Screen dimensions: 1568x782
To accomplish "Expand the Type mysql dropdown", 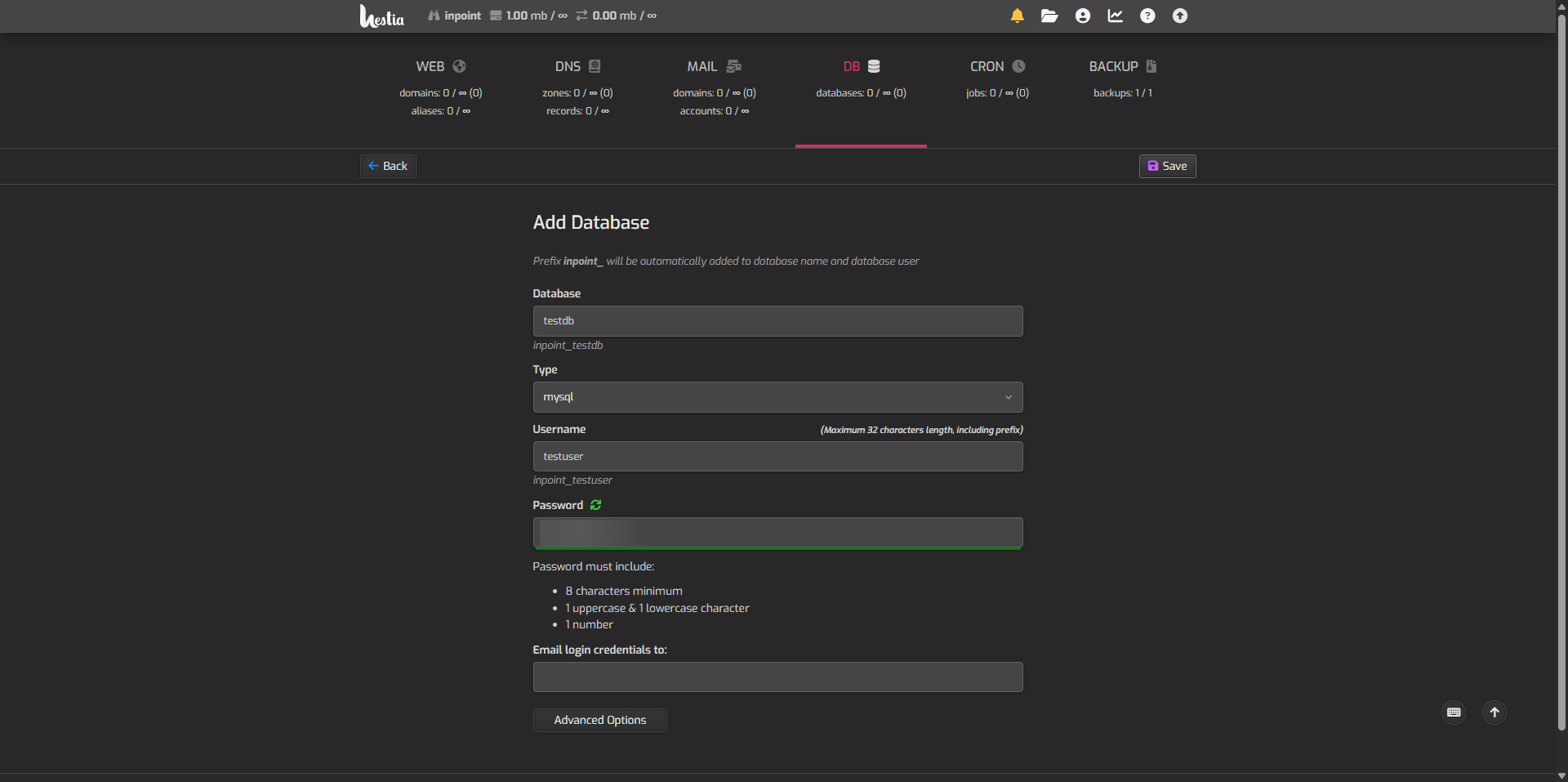I will (x=777, y=397).
